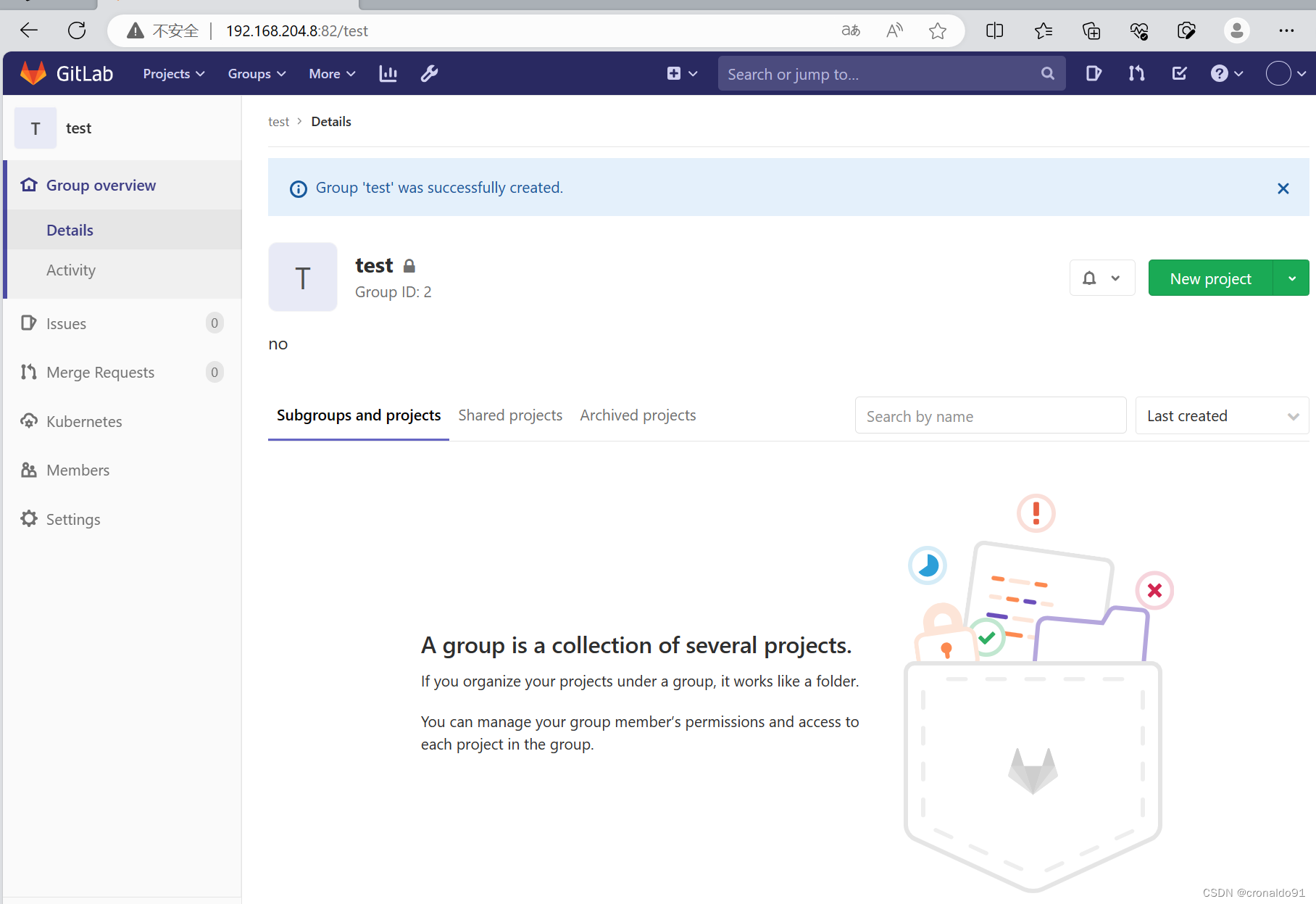Click the sidebar T group avatar
Viewport: 1316px width, 904px height.
(x=36, y=128)
